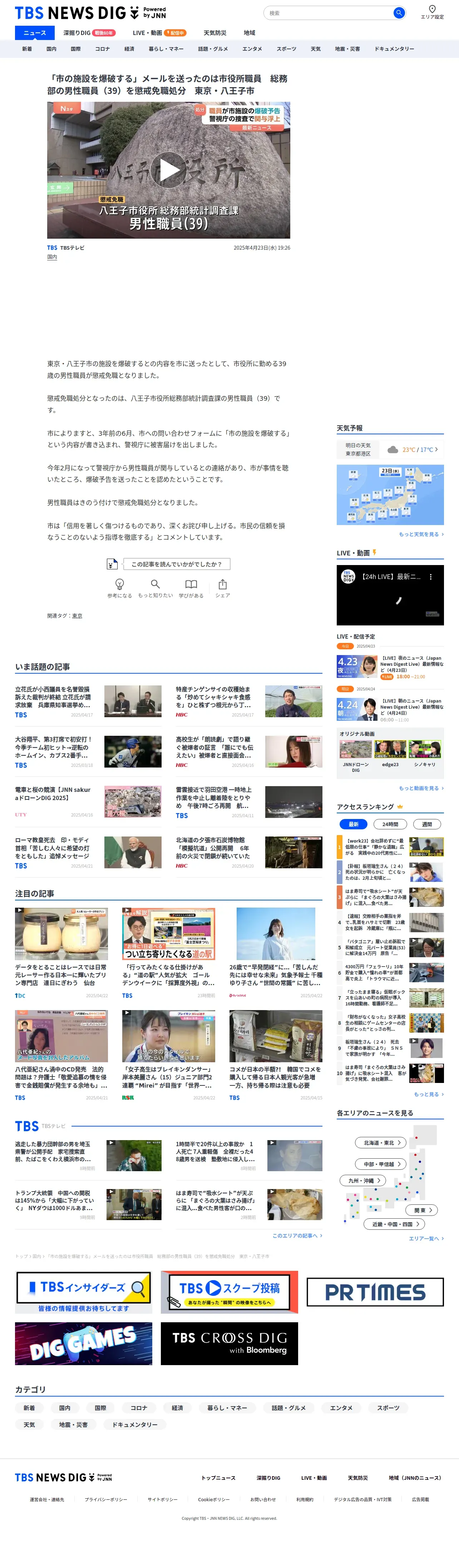This screenshot has height=1568, width=459.
Task: Open 夜のニュース Japan News Digest Live 4月23日 entry
Action: pos(390,666)
